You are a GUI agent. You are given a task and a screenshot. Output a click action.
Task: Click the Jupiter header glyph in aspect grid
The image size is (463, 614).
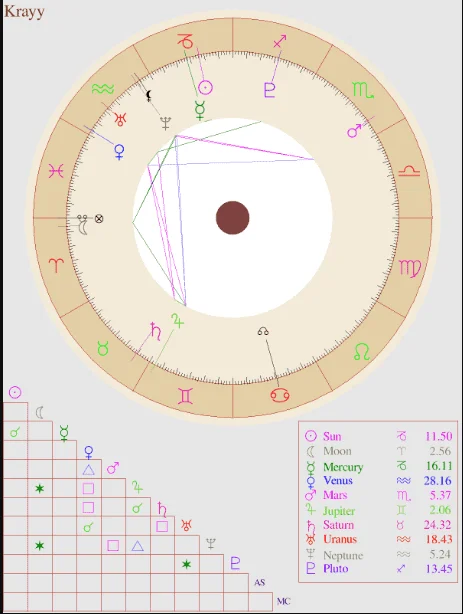click(x=137, y=487)
